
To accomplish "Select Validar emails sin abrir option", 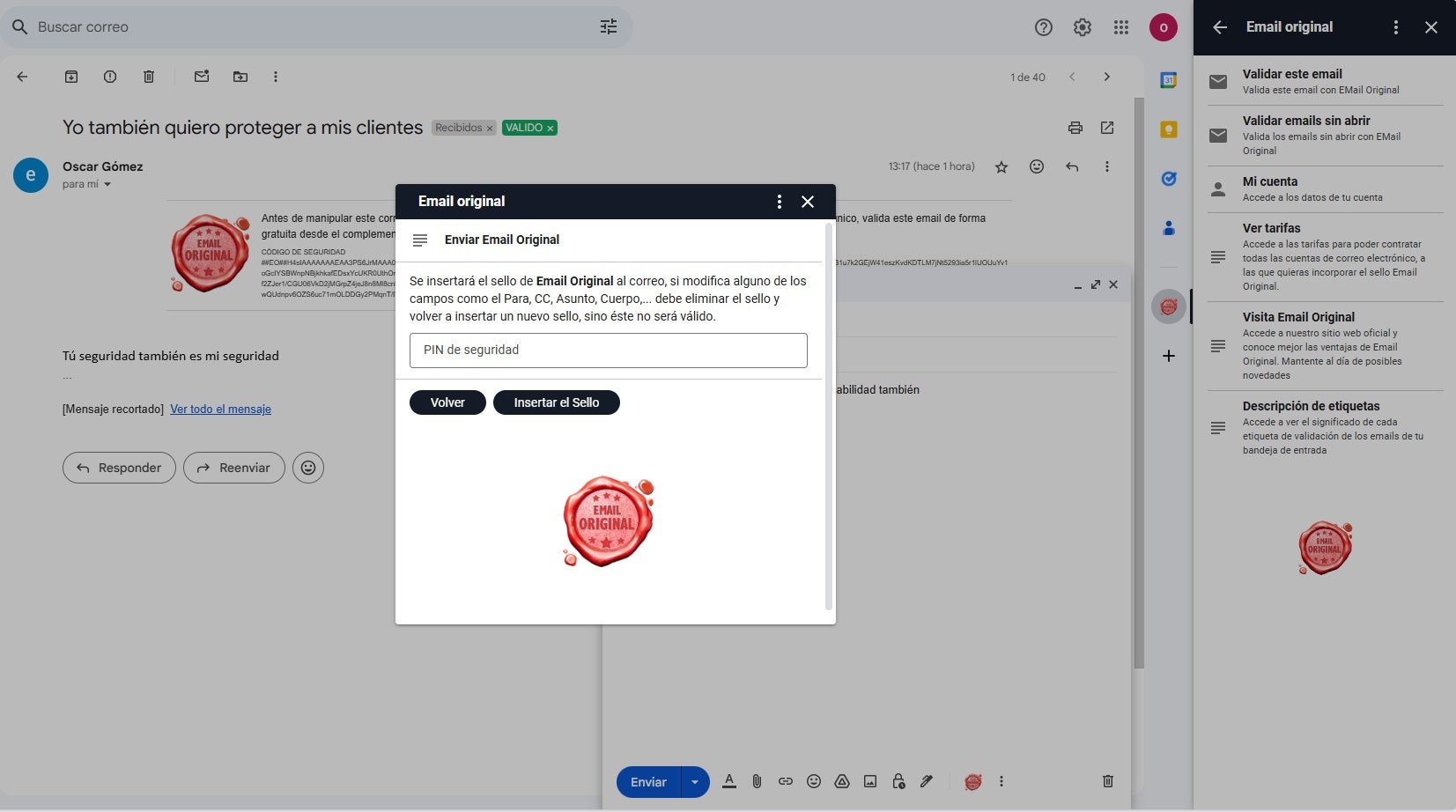I will click(x=1325, y=136).
